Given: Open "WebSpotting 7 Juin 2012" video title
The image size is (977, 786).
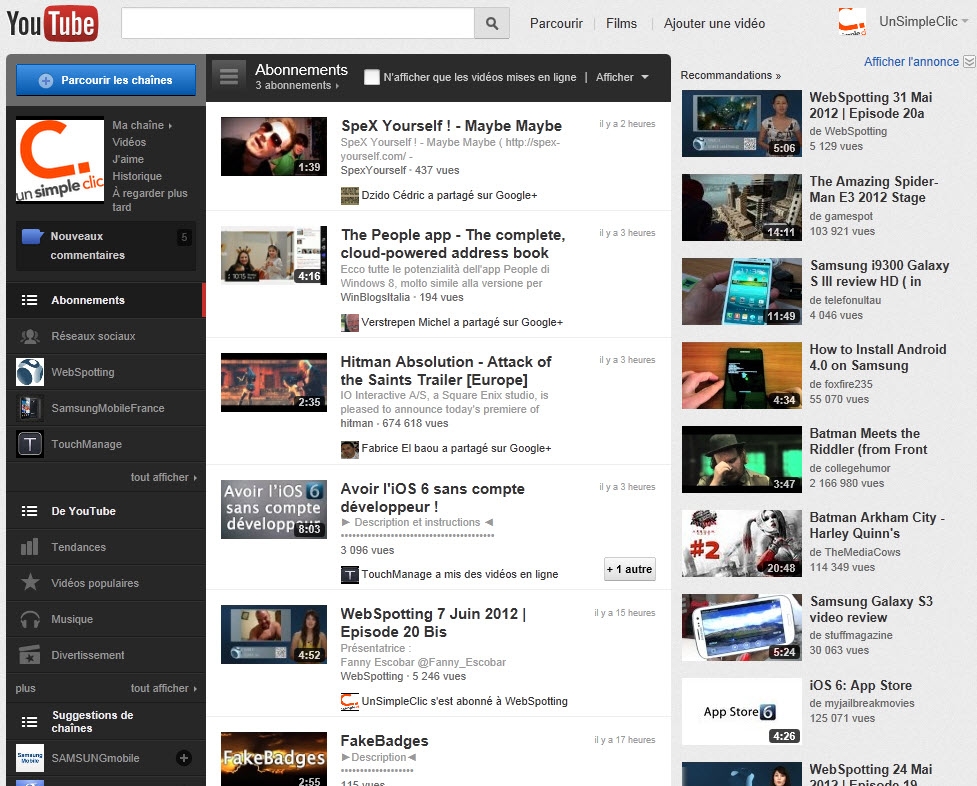Looking at the screenshot, I should 433,623.
